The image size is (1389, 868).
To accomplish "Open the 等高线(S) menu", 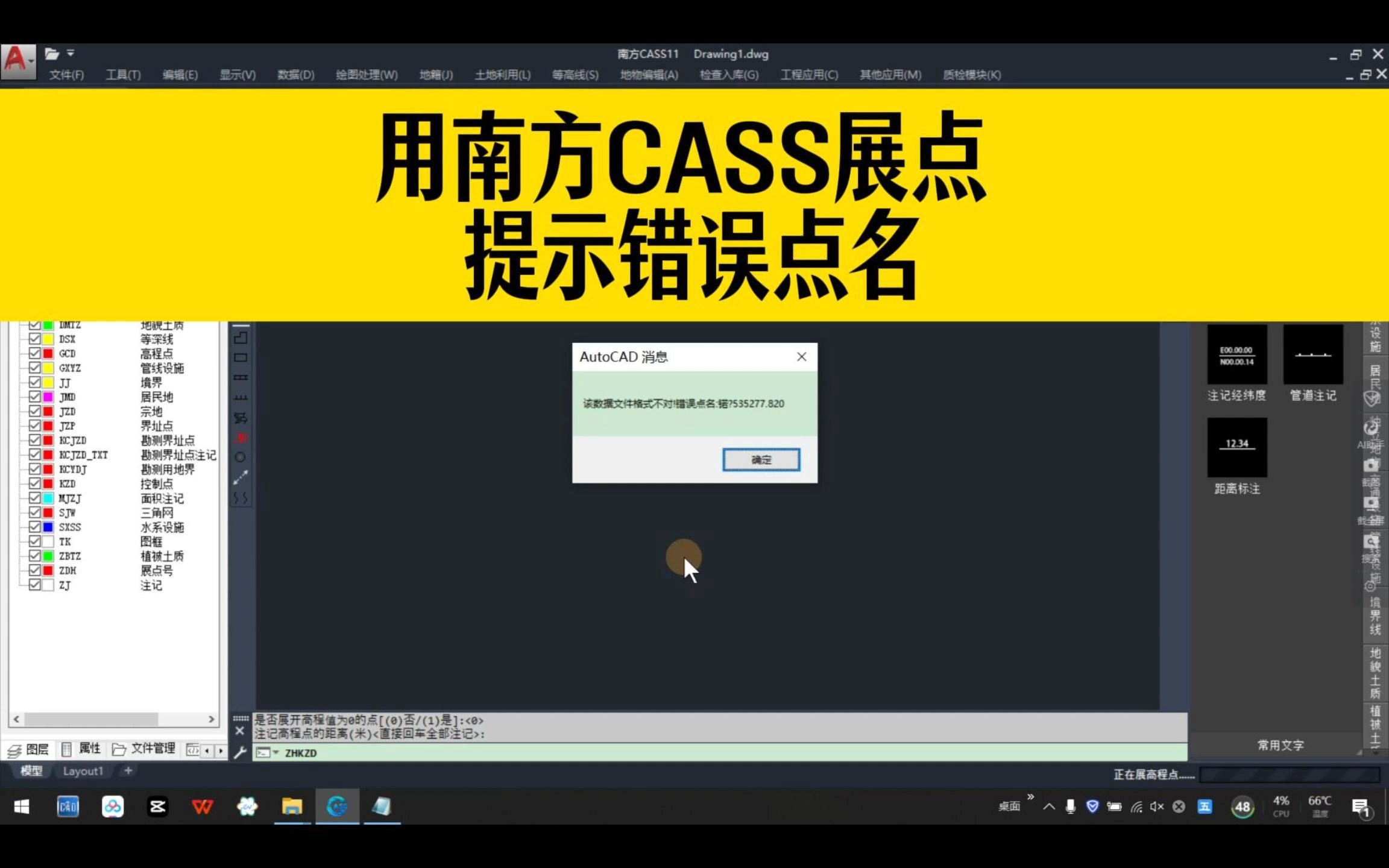I will [x=575, y=75].
